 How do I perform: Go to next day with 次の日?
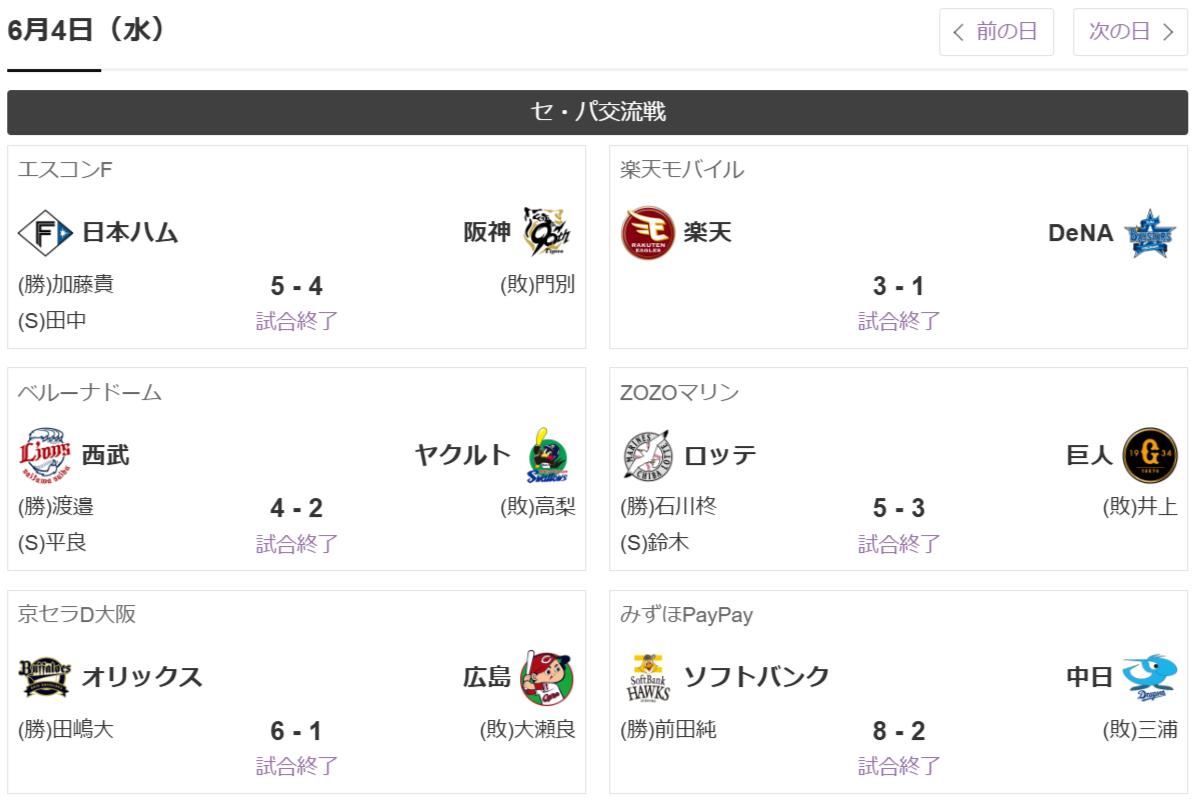pos(1130,32)
